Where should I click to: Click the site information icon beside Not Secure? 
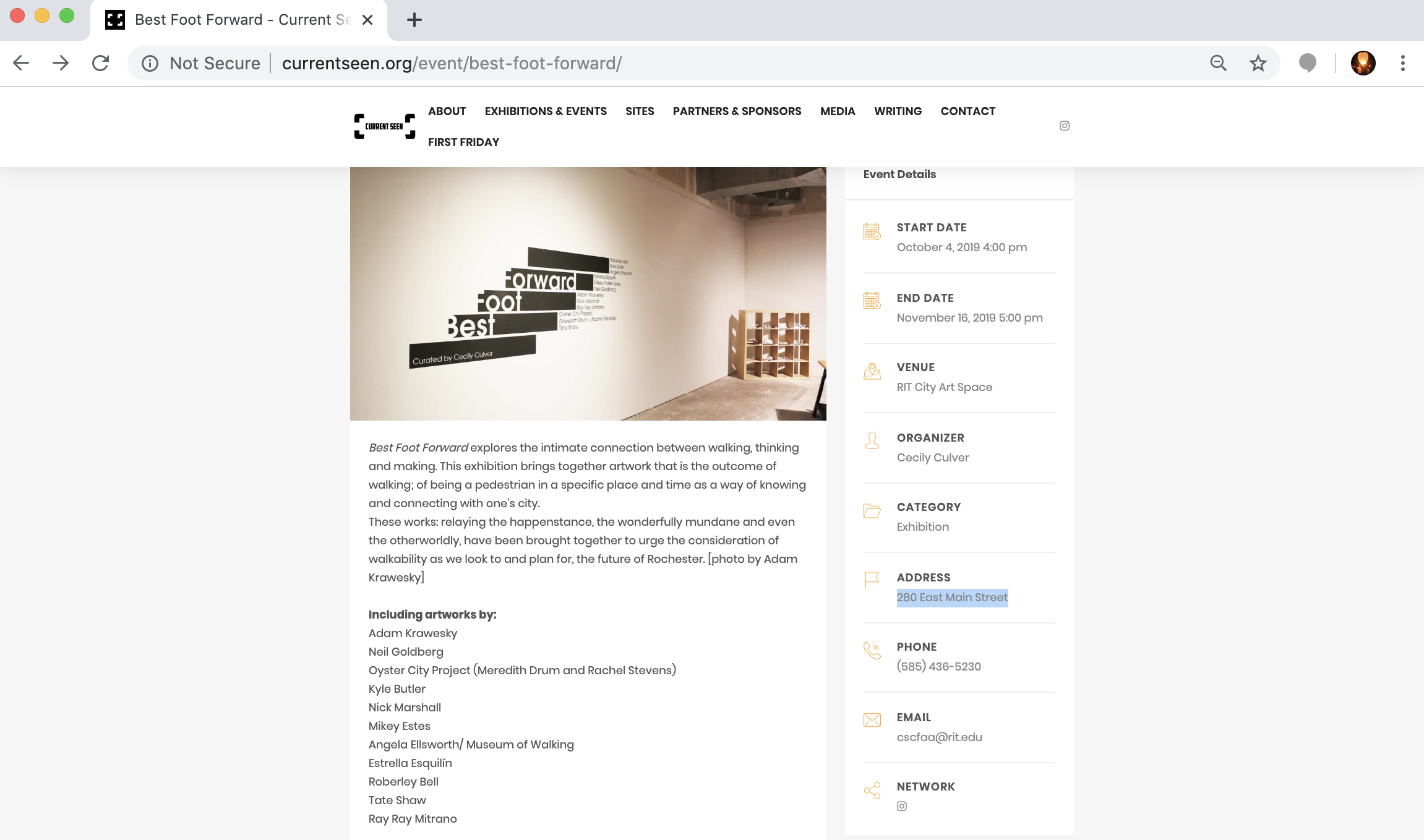(150, 63)
